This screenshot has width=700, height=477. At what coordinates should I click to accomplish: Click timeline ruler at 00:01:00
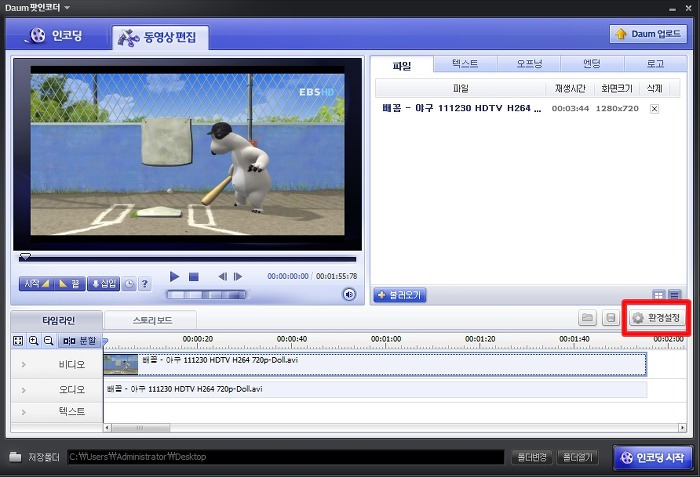pos(386,339)
